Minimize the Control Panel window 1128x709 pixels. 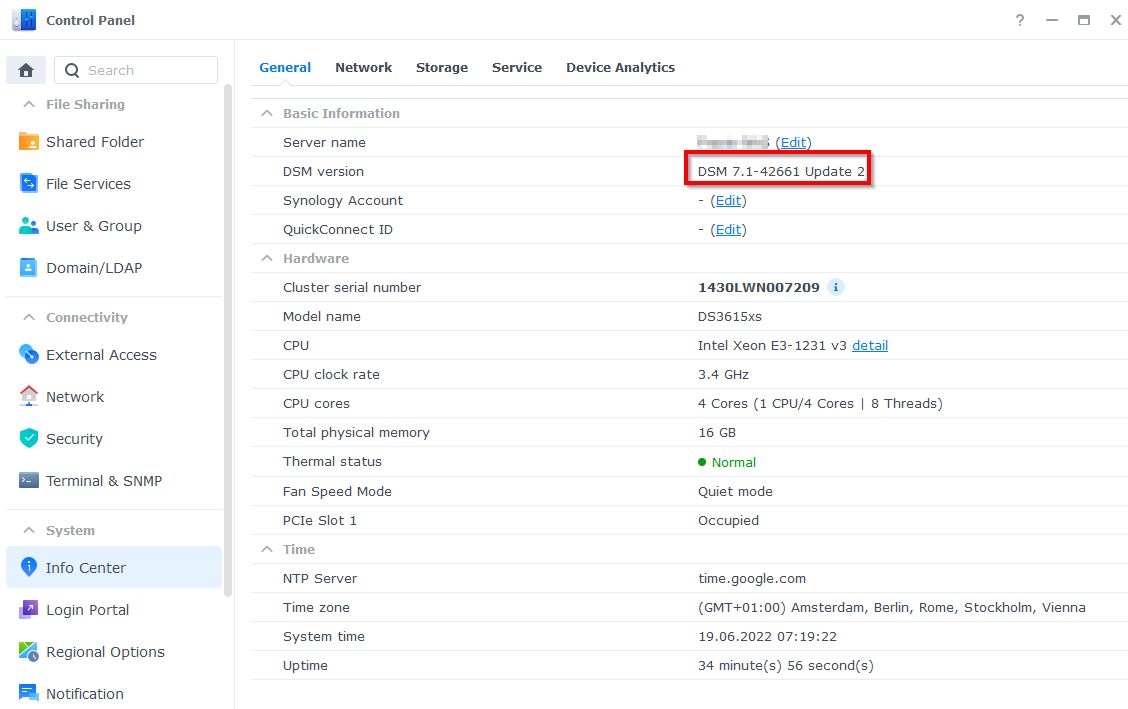(1052, 20)
